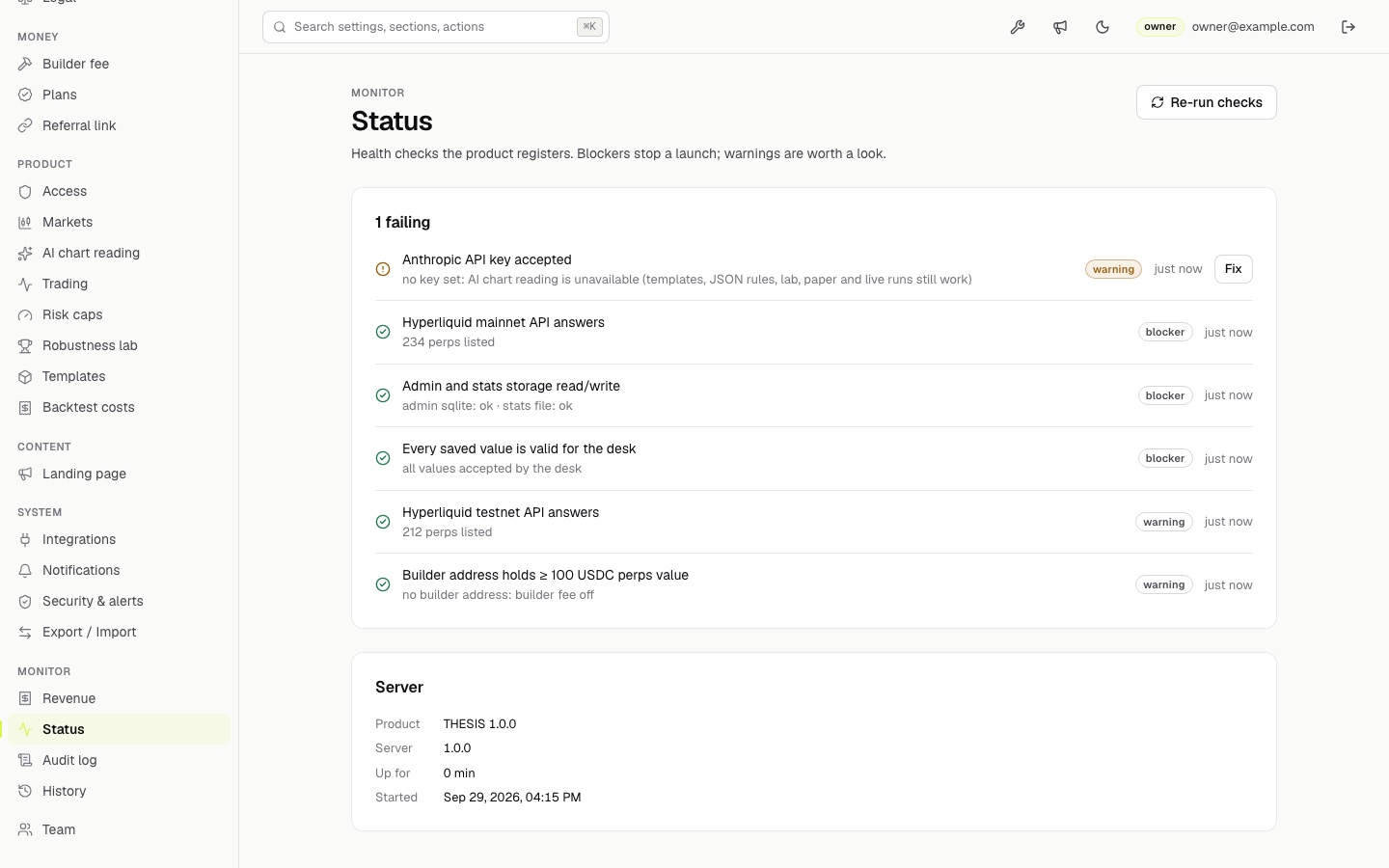Open the Team page

click(x=119, y=829)
